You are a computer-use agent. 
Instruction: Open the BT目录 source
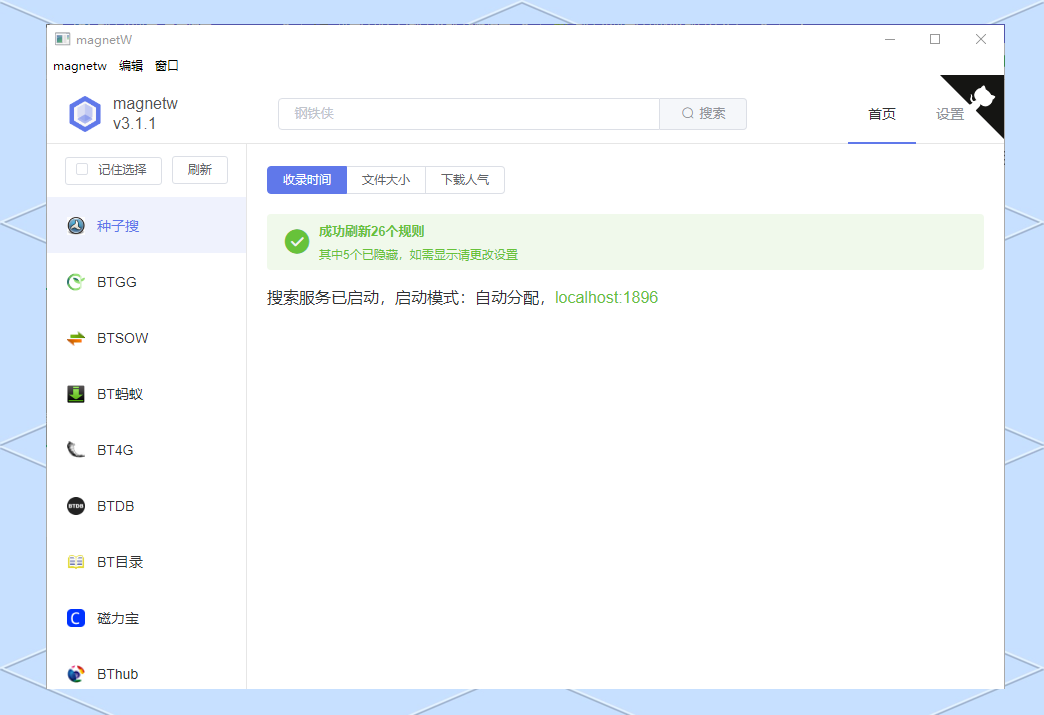pyautogui.click(x=76, y=562)
